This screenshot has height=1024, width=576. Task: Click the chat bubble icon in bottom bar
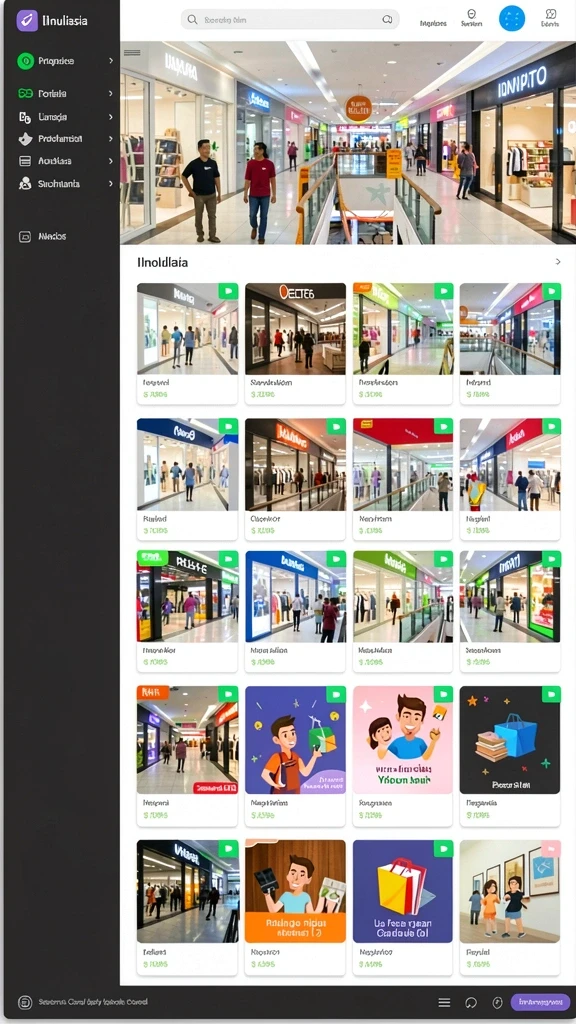471,1002
